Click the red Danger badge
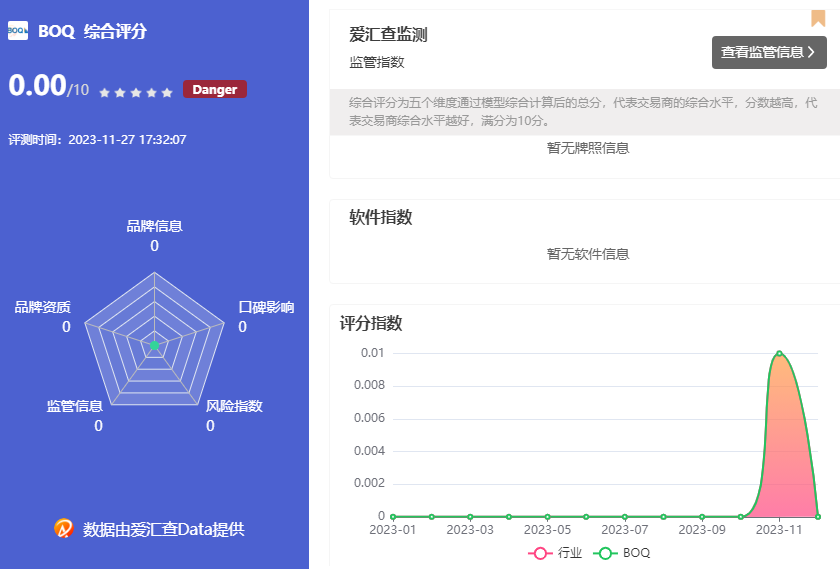The image size is (840, 569). click(x=214, y=90)
